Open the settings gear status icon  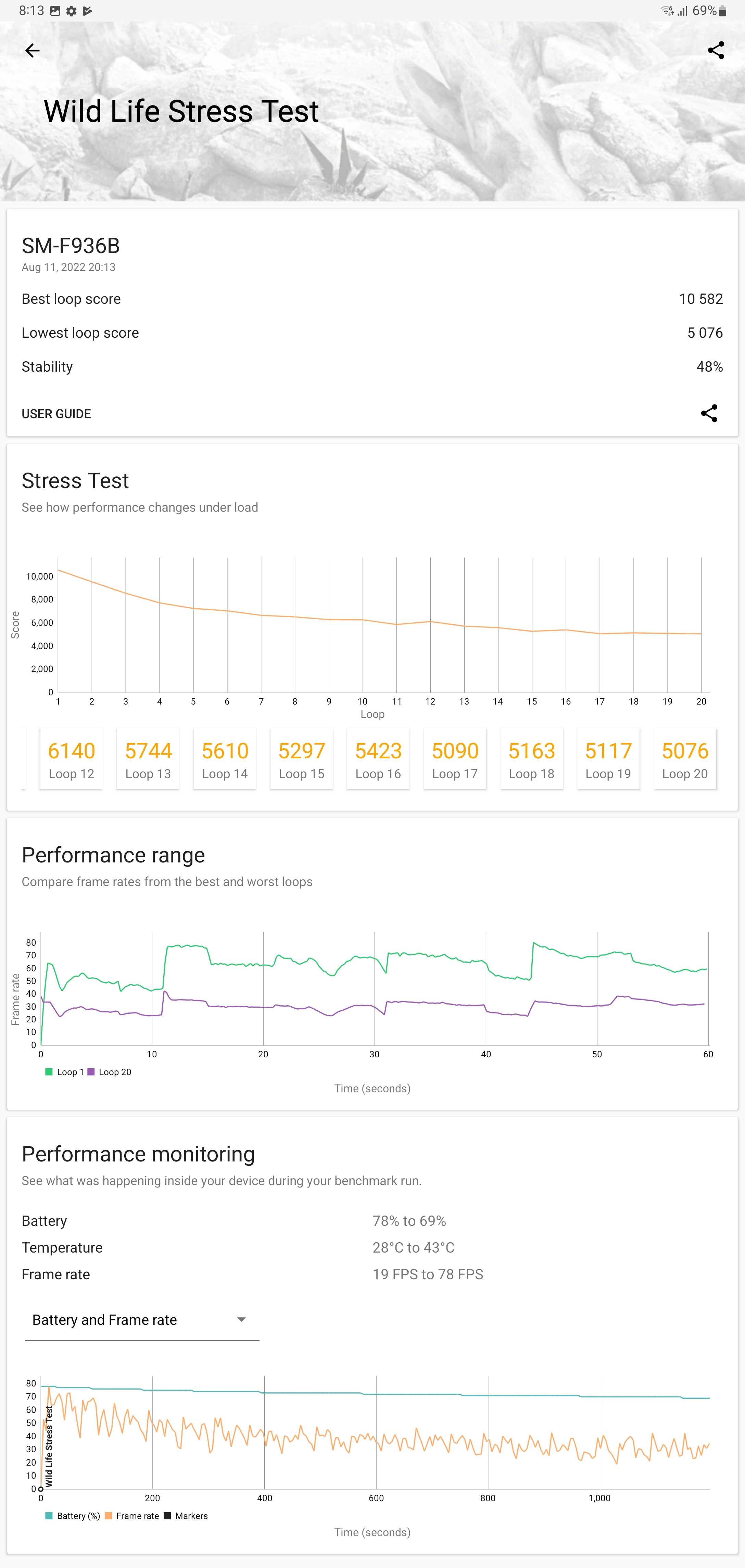pyautogui.click(x=71, y=11)
